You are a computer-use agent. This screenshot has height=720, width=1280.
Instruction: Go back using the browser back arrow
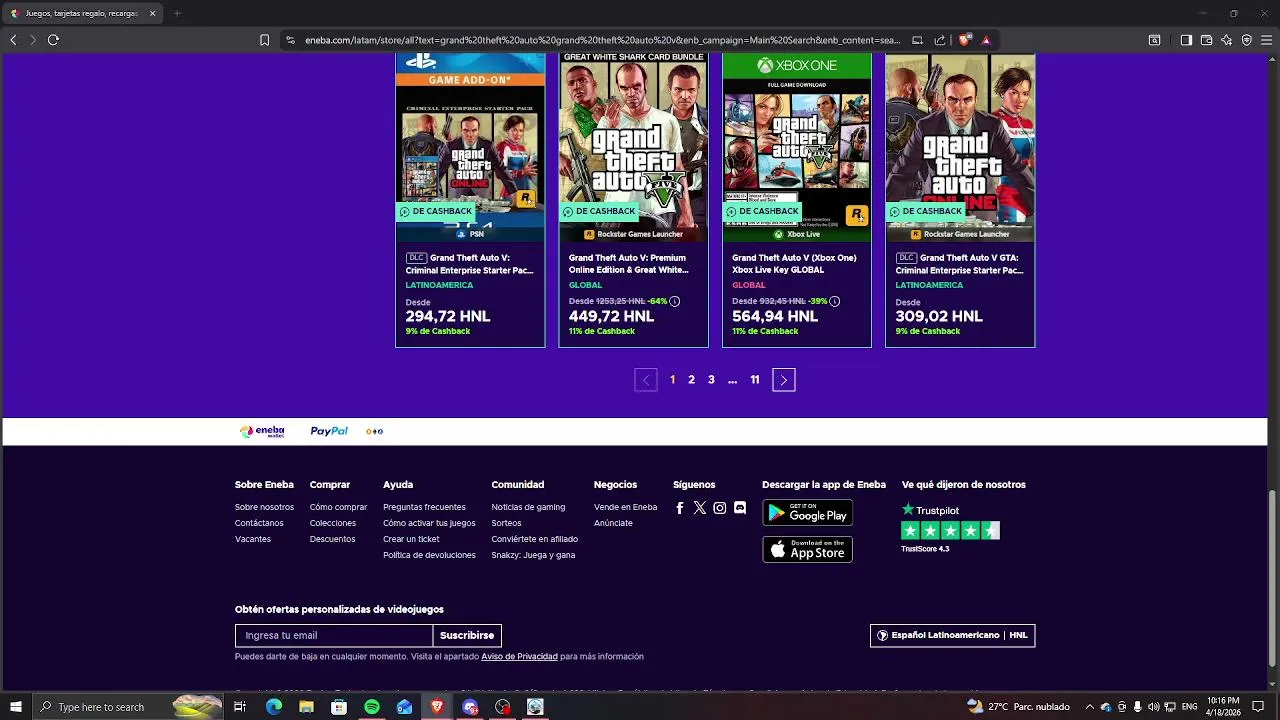pyautogui.click(x=13, y=40)
